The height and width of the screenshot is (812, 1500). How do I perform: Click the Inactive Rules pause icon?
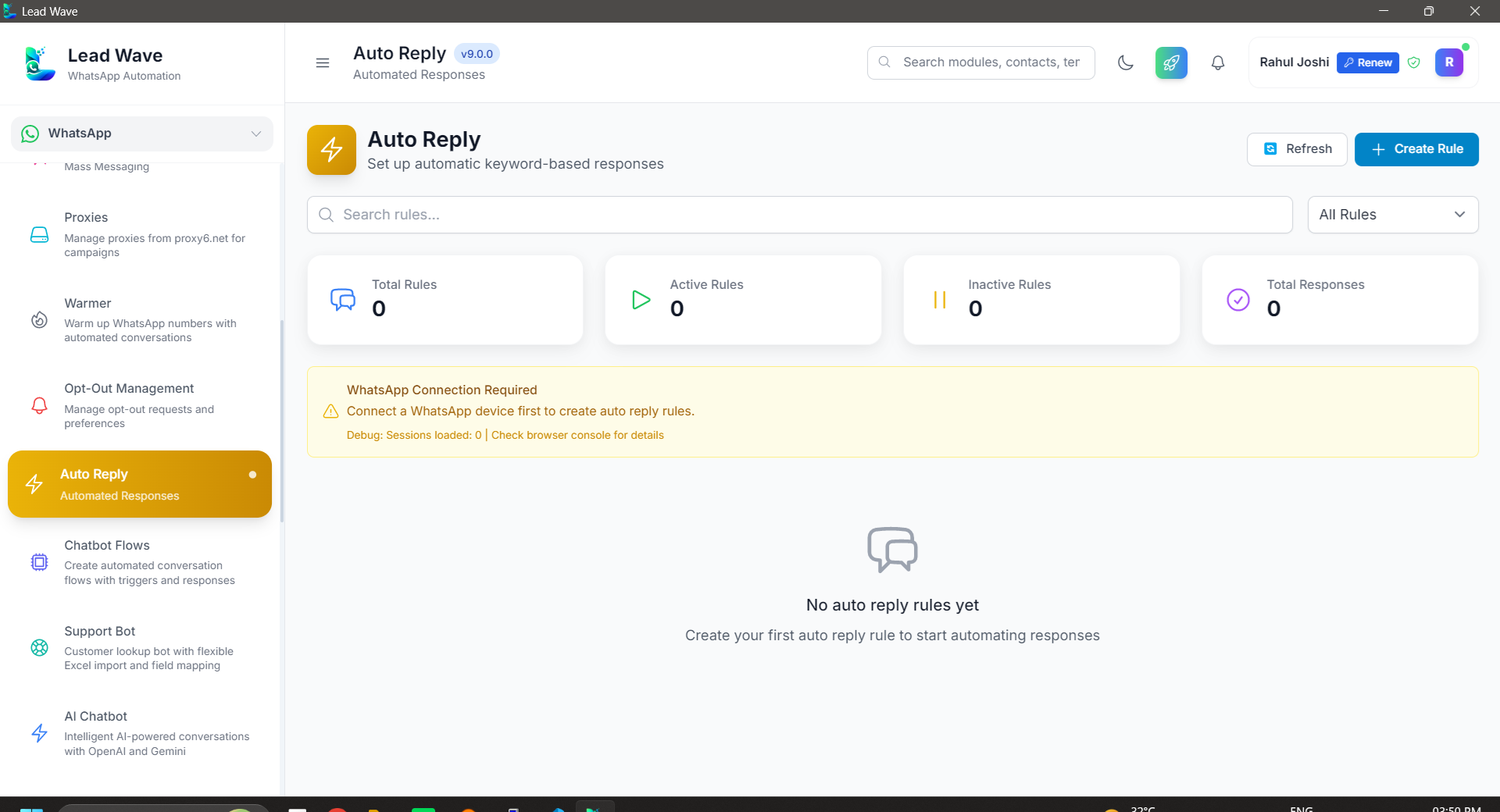940,300
